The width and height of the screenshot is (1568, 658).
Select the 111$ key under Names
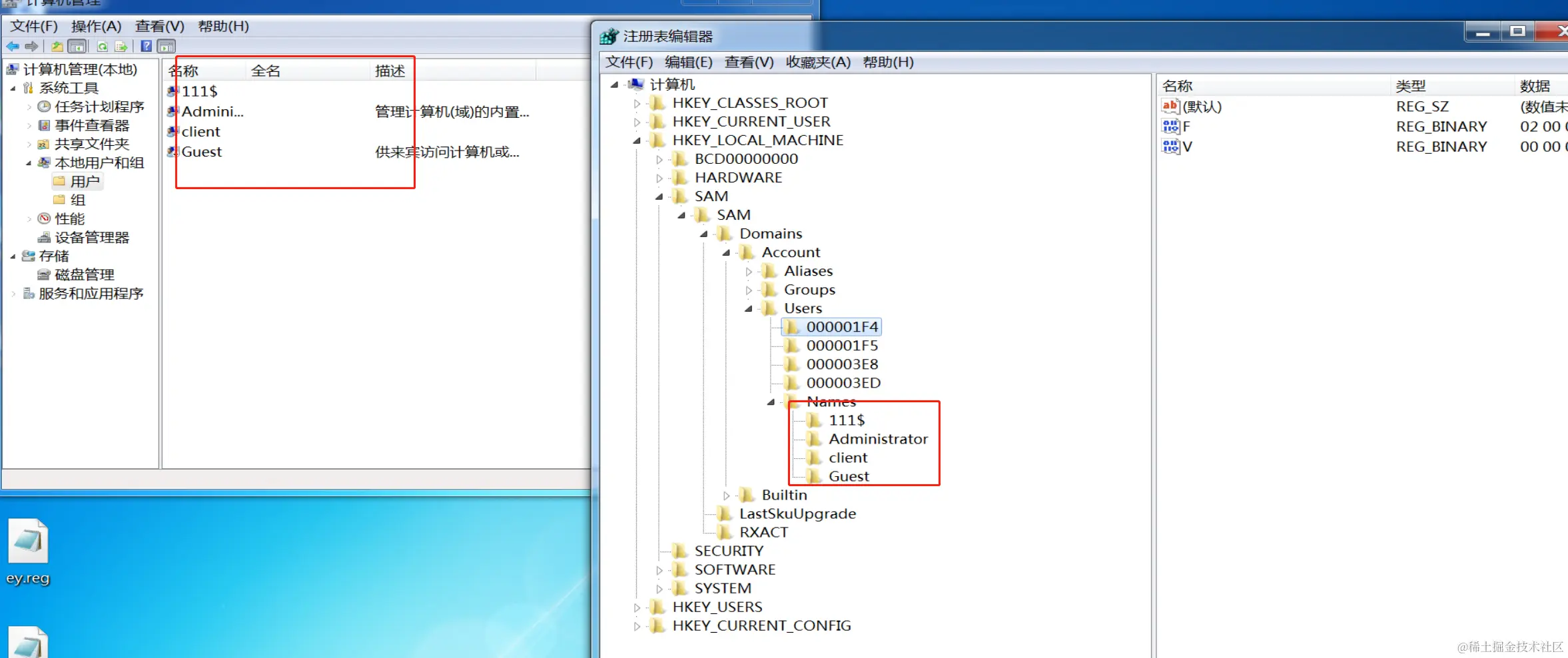(837, 420)
